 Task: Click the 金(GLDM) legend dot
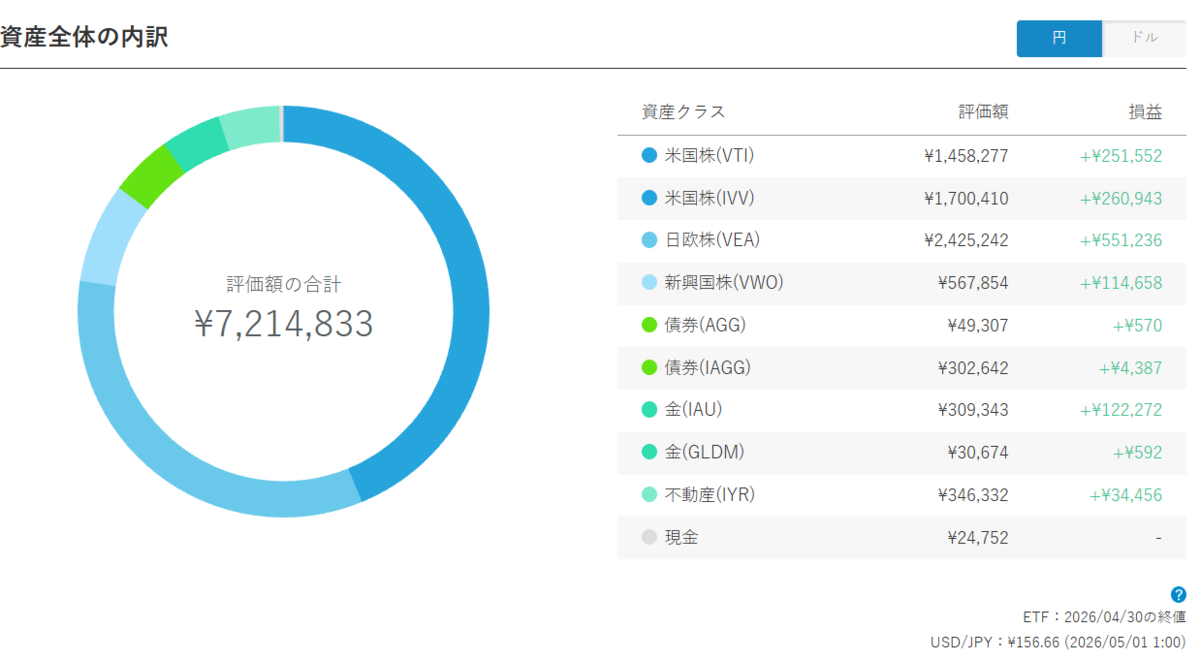click(x=649, y=452)
